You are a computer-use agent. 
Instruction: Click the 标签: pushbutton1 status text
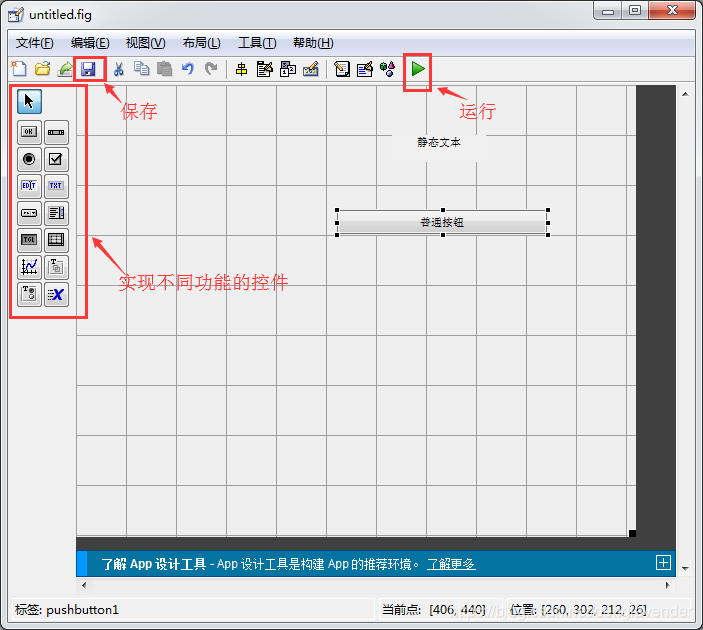coord(67,610)
